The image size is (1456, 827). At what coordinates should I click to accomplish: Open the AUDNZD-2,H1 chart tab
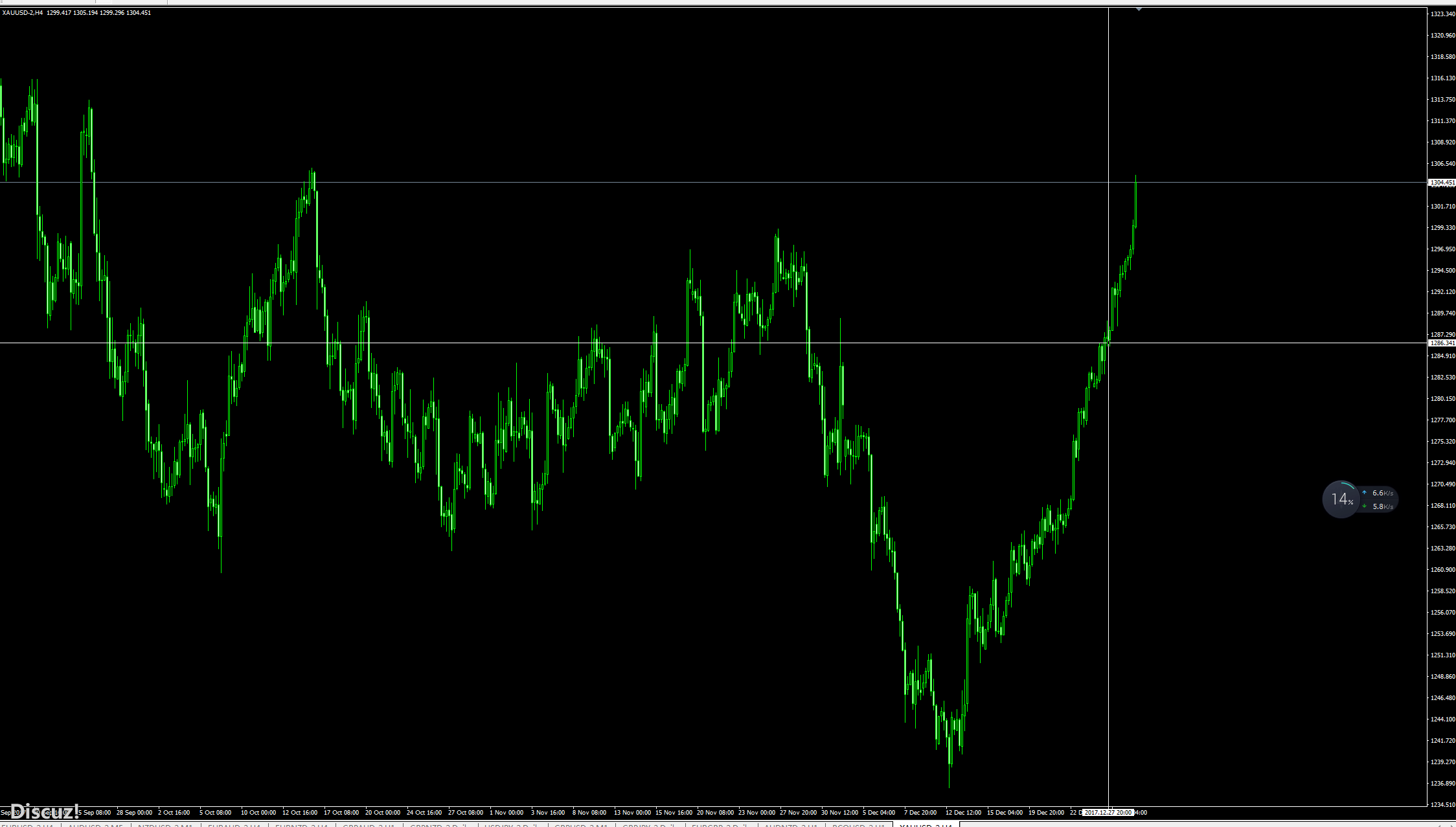(791, 825)
